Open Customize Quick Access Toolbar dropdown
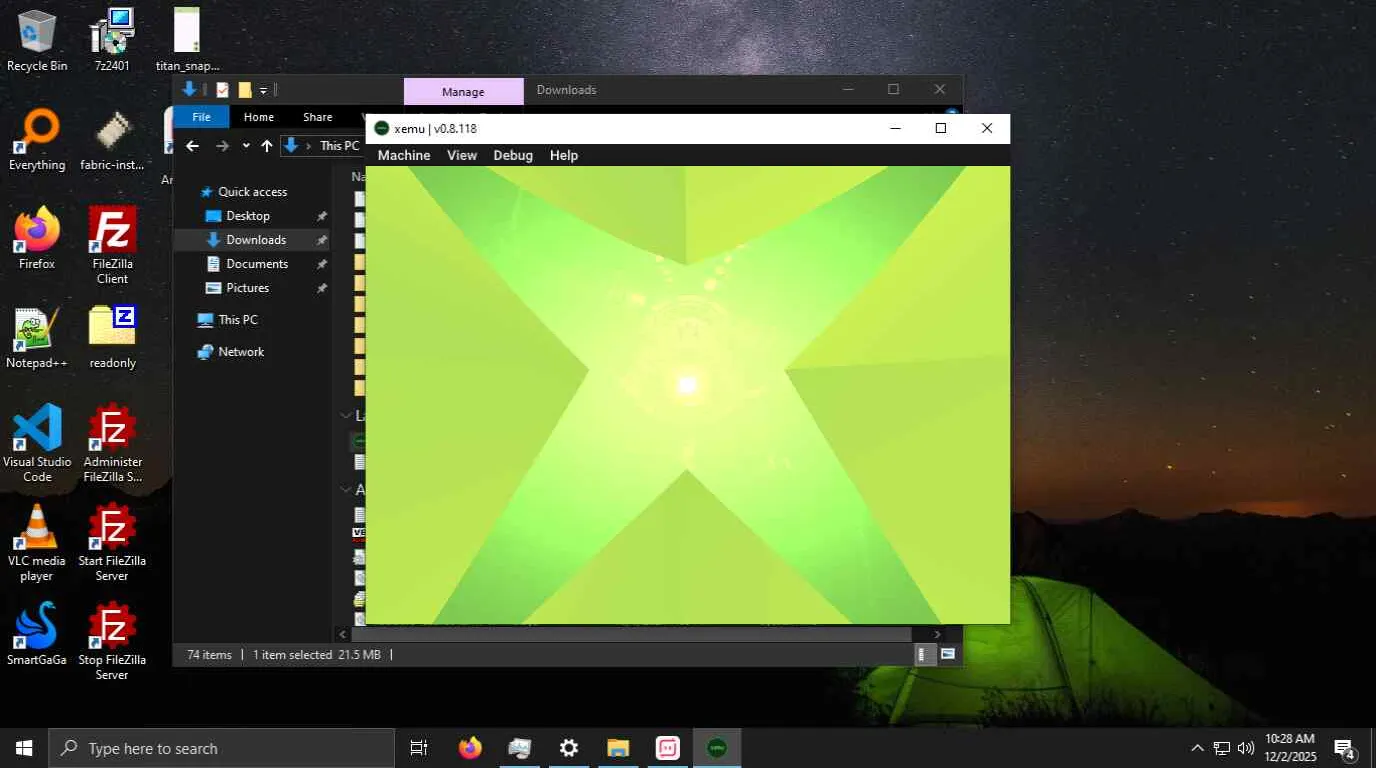The height and width of the screenshot is (768, 1376). click(x=263, y=90)
